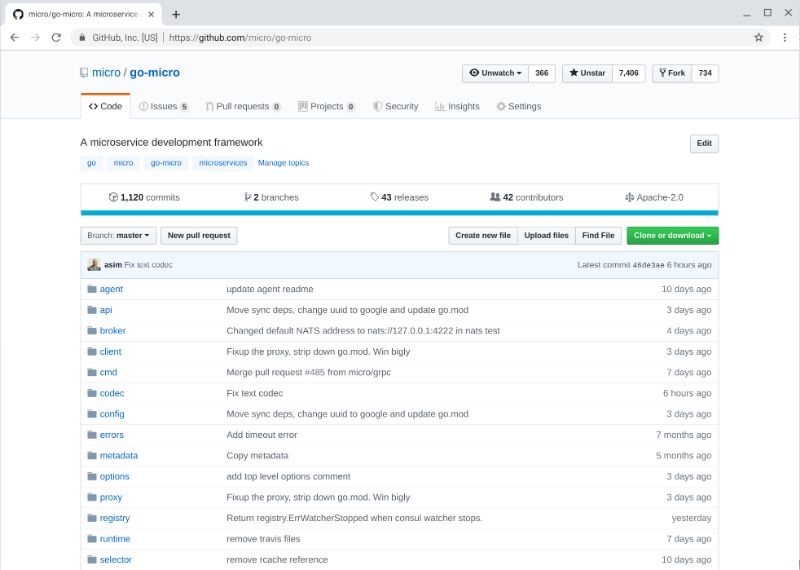Click the Manage topics link
Viewport: 800px width, 570px height.
284,163
